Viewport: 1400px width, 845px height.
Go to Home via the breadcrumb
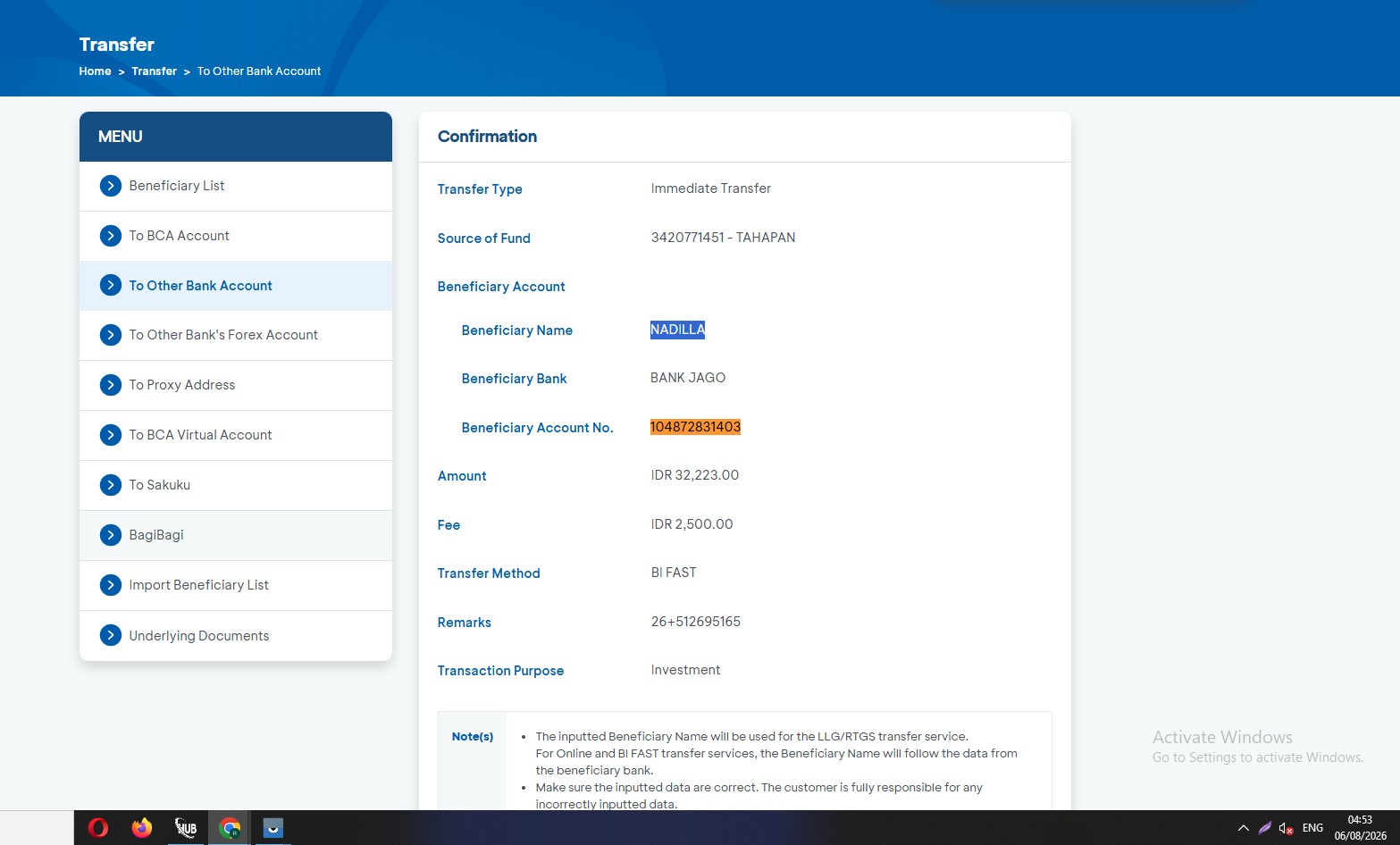coord(95,71)
